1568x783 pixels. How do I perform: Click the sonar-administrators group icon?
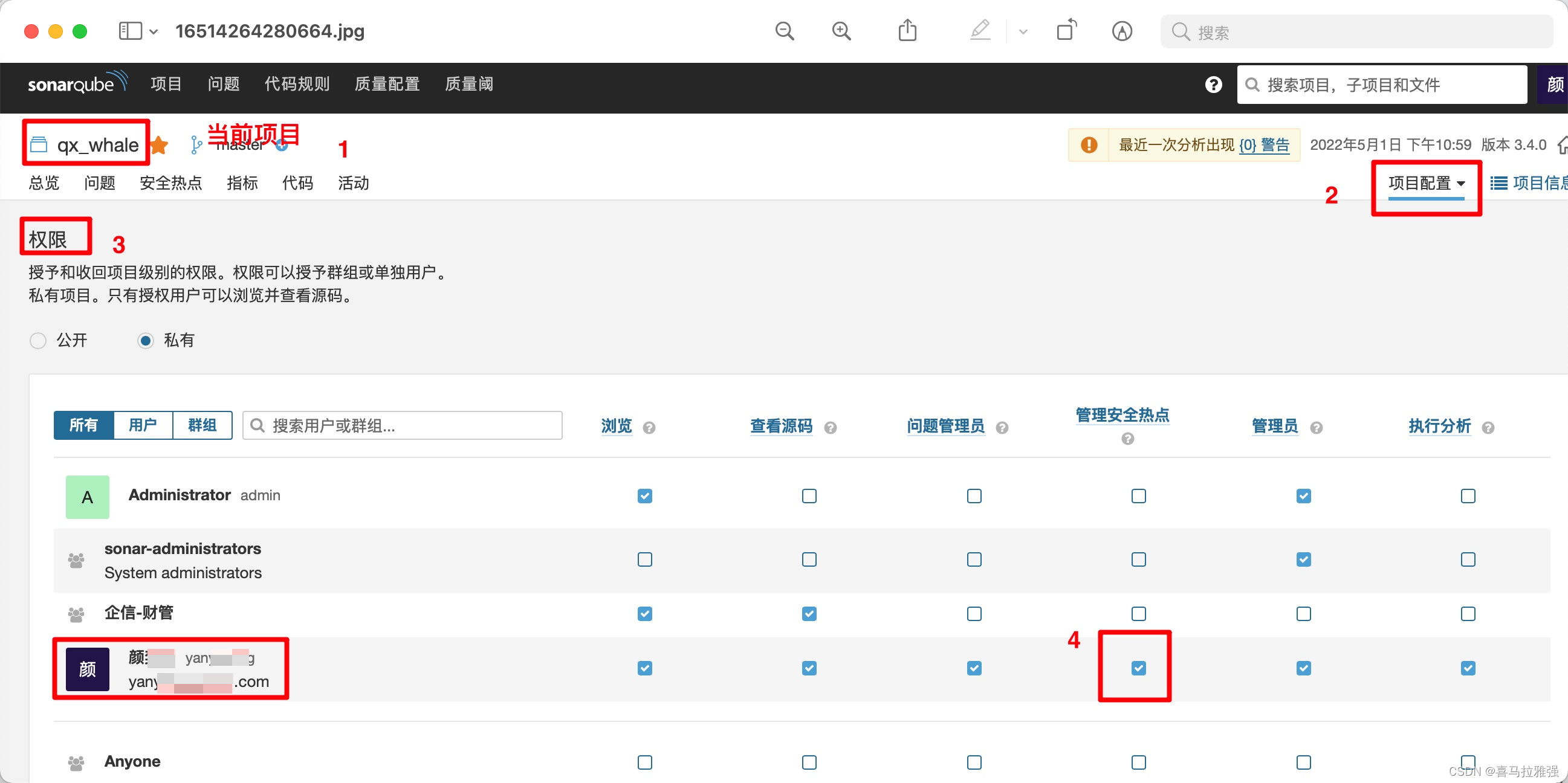pyautogui.click(x=76, y=560)
